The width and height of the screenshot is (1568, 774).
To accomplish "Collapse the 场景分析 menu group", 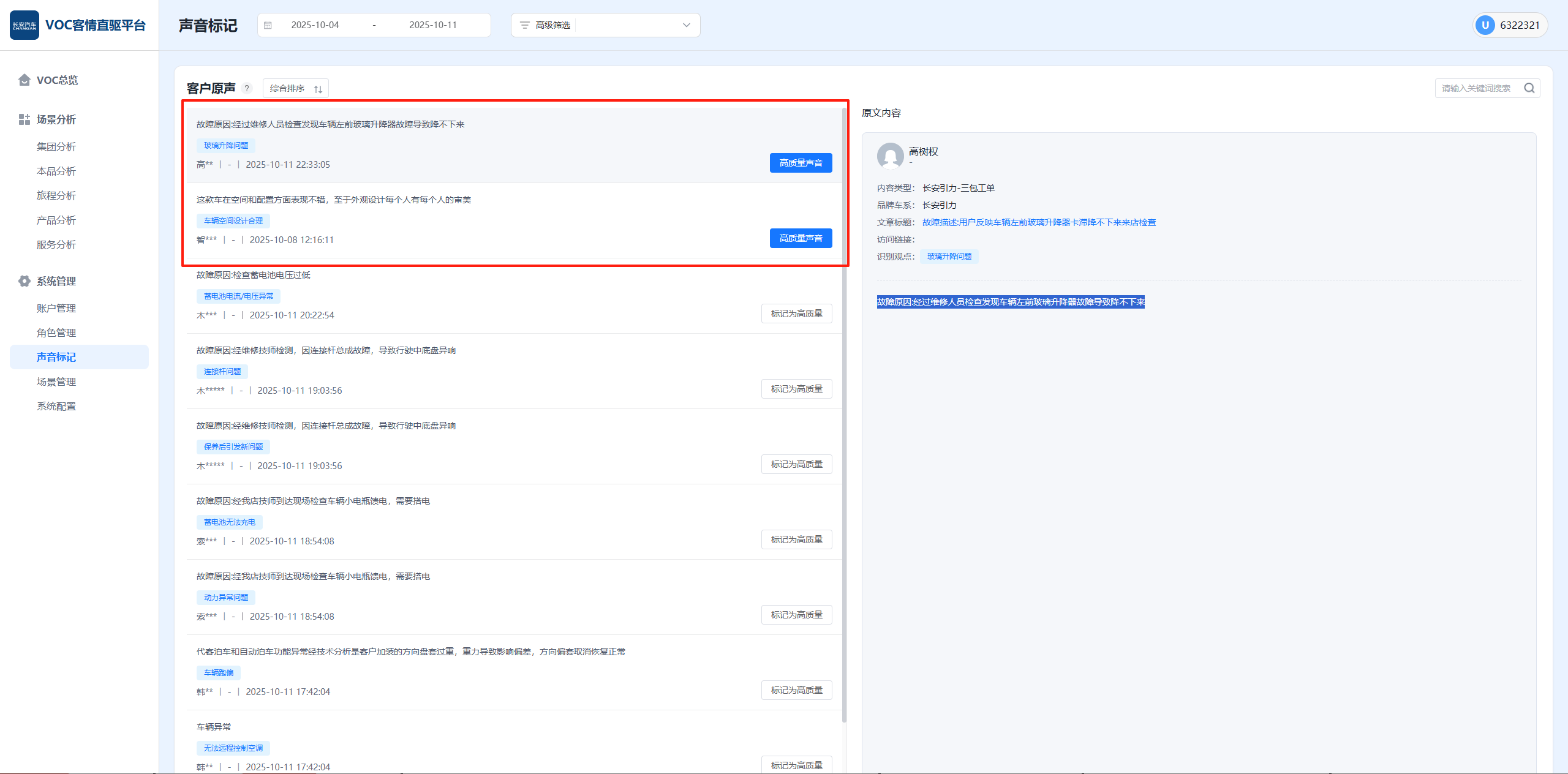I will tap(56, 119).
